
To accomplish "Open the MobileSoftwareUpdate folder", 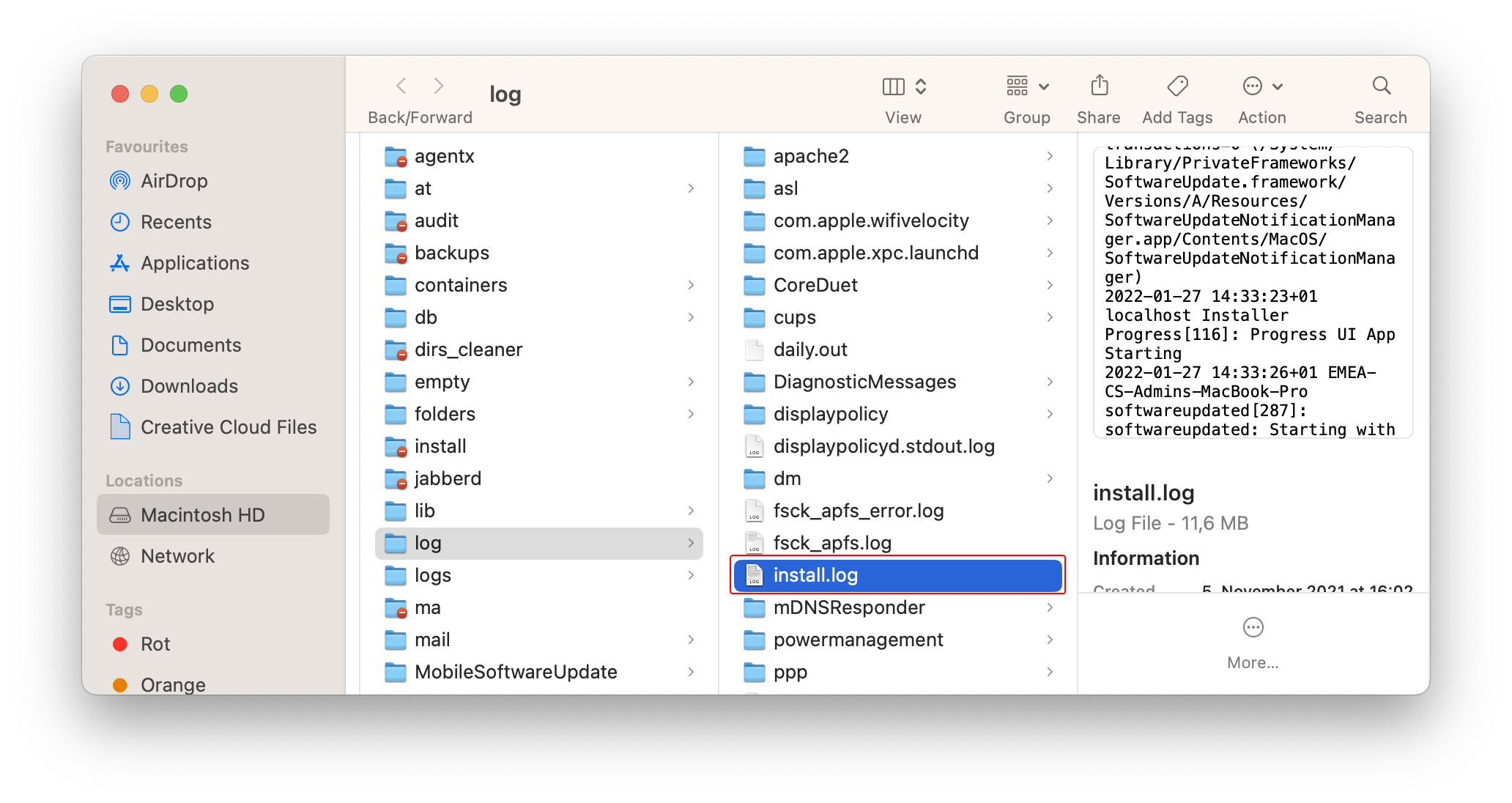I will (x=515, y=672).
